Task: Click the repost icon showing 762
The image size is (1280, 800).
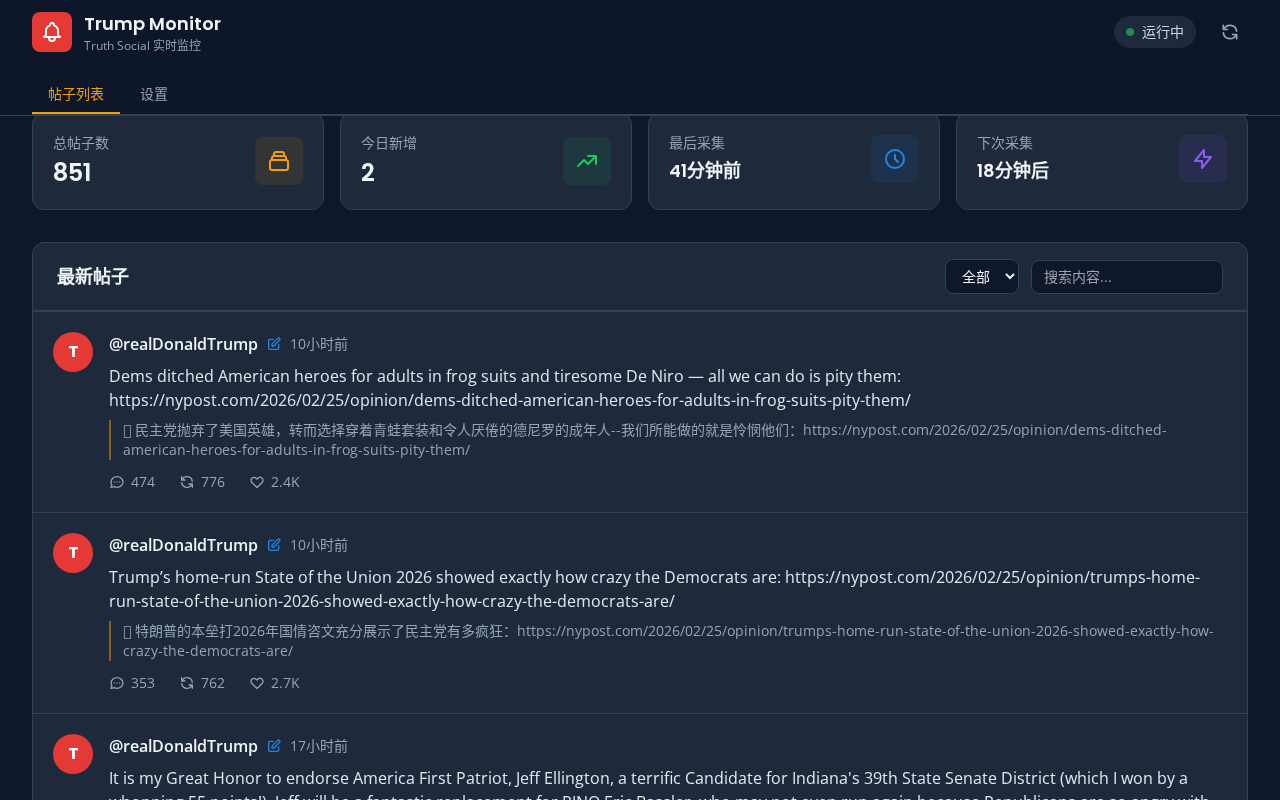Action: [187, 683]
